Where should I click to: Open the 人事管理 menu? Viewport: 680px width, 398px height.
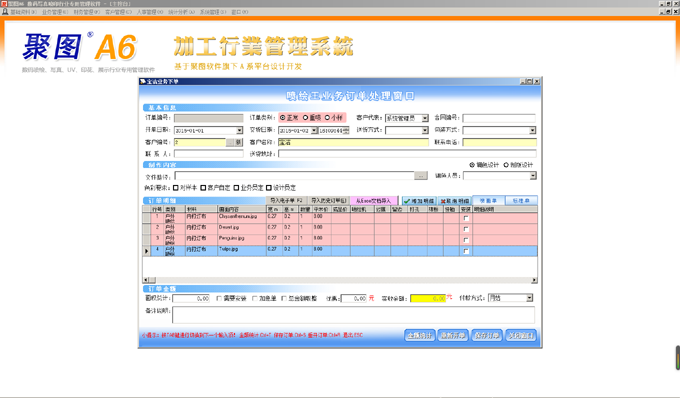(150, 12)
